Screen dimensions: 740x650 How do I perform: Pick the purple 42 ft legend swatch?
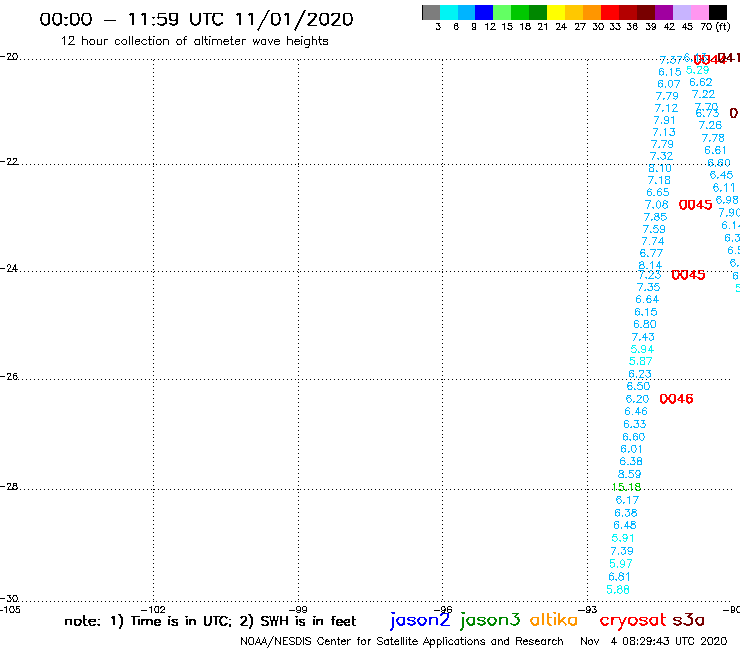pyautogui.click(x=664, y=12)
